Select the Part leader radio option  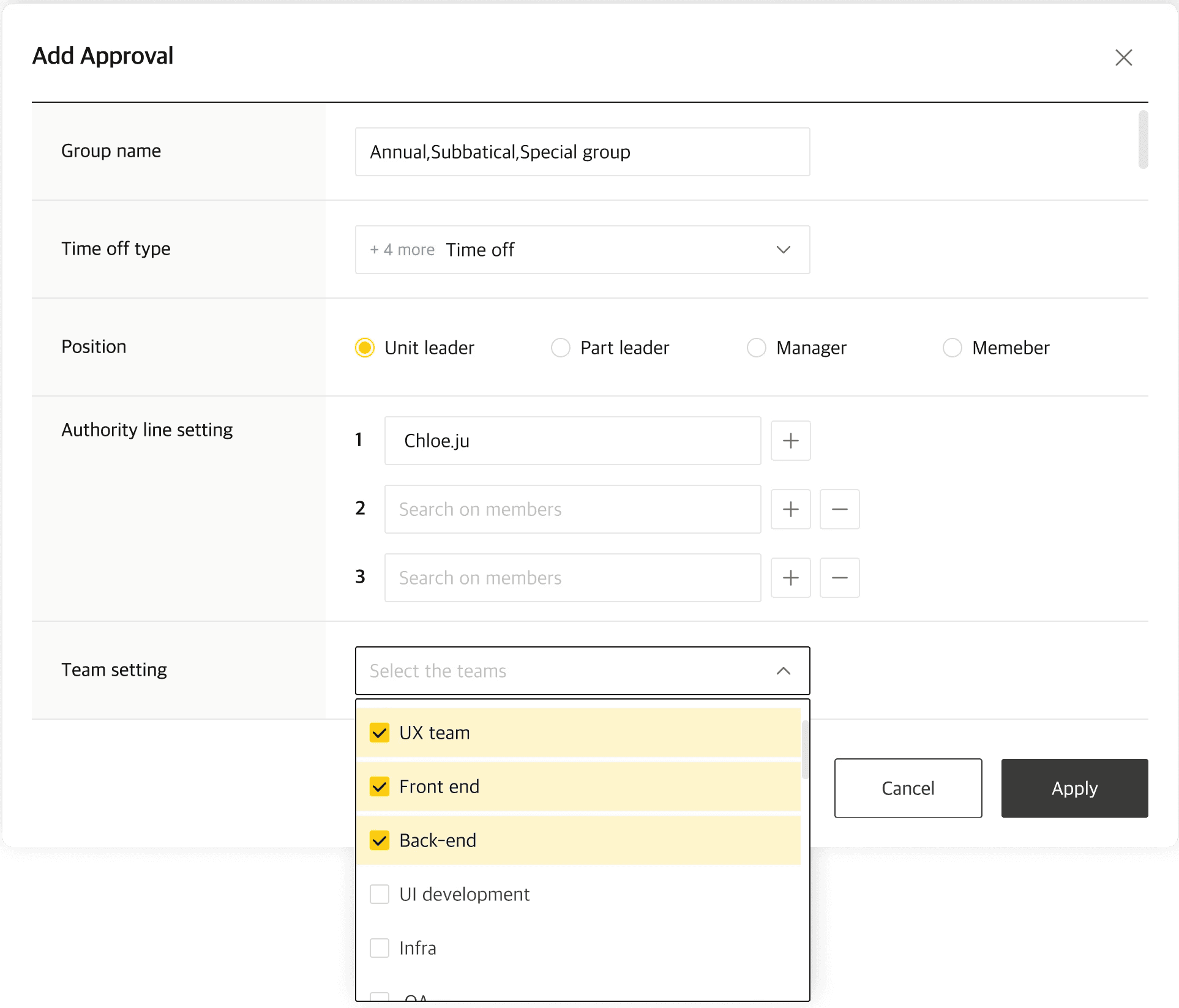pos(561,348)
